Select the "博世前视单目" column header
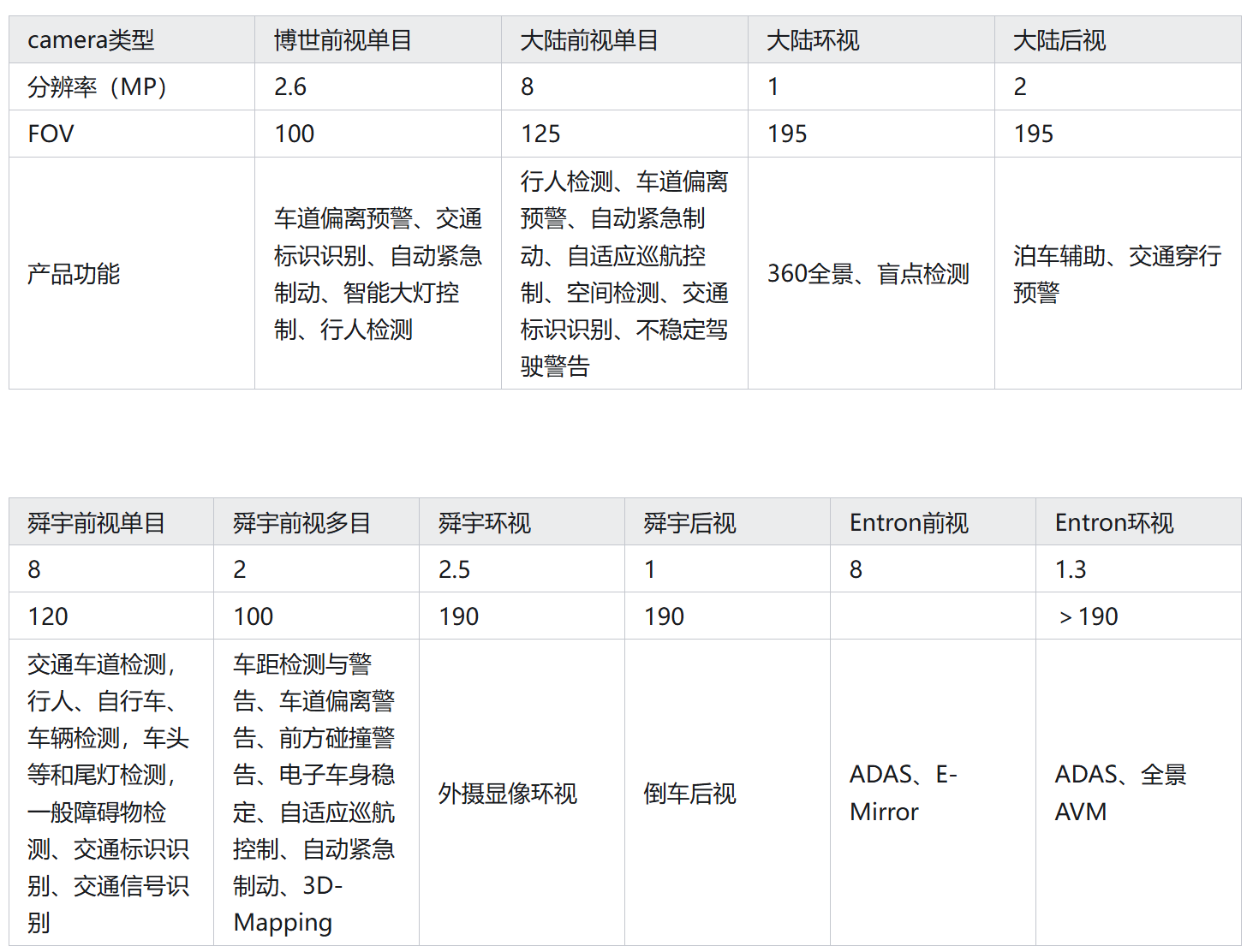The height and width of the screenshot is (952, 1247). 378,39
